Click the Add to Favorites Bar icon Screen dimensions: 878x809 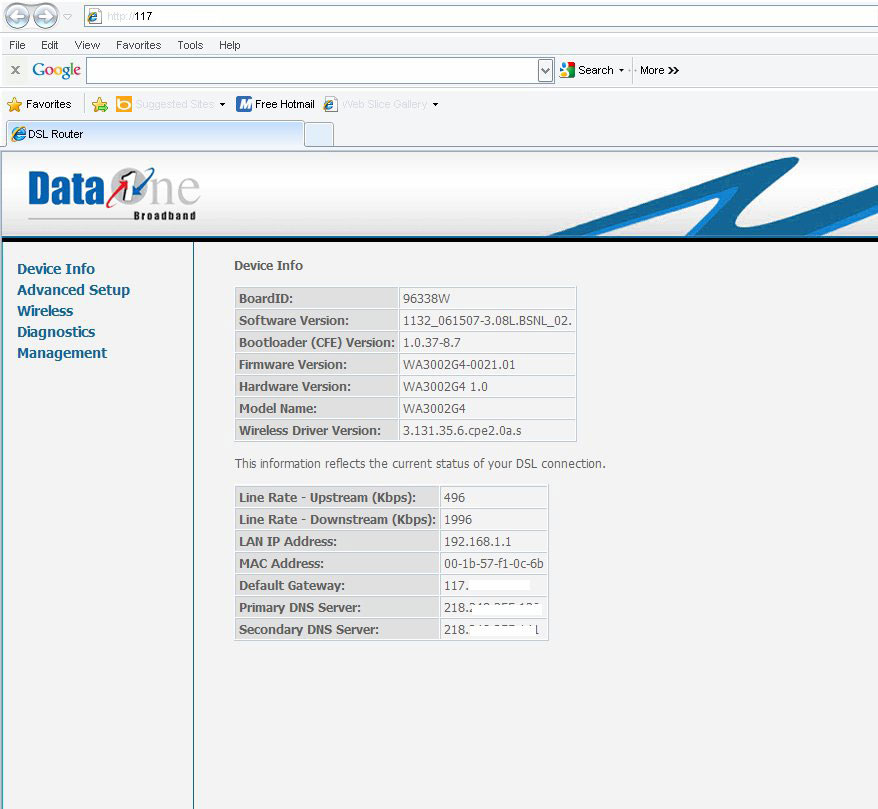[100, 104]
